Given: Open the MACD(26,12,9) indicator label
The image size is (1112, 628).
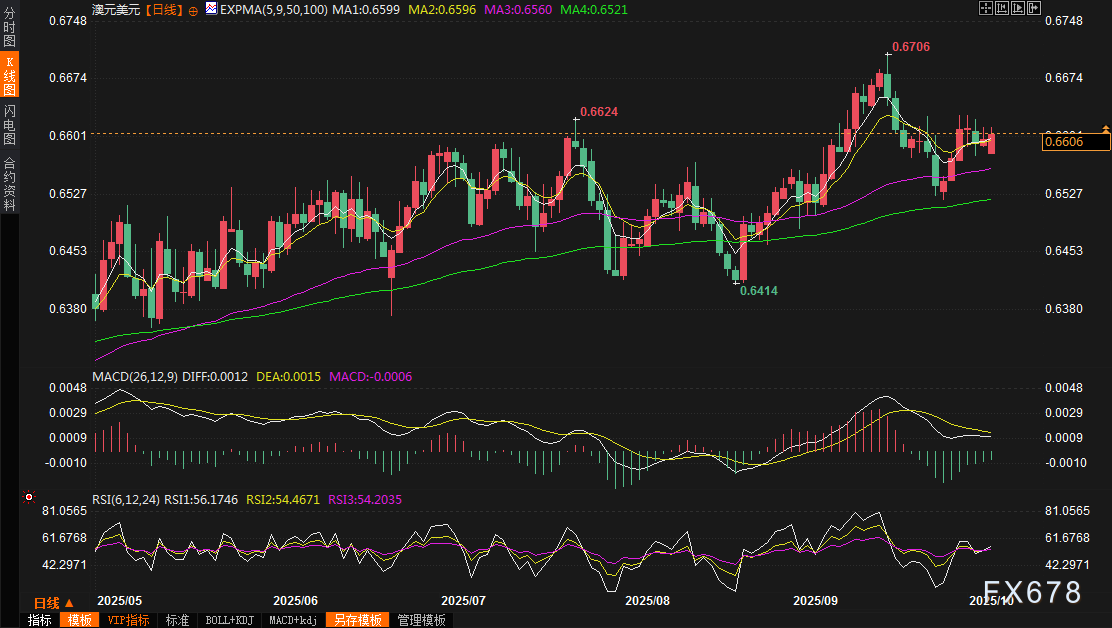Looking at the screenshot, I should [x=134, y=377].
